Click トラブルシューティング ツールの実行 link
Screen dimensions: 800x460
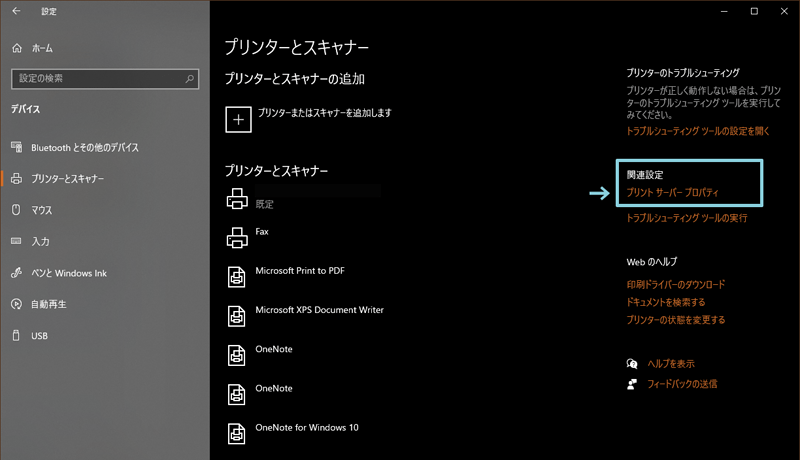coord(686,218)
